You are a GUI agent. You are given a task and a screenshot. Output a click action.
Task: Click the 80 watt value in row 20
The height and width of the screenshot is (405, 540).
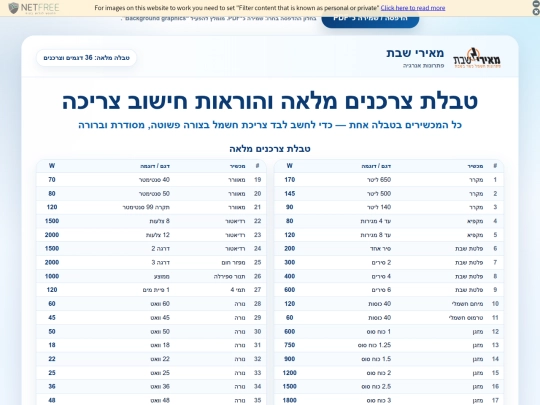[x=52, y=194]
